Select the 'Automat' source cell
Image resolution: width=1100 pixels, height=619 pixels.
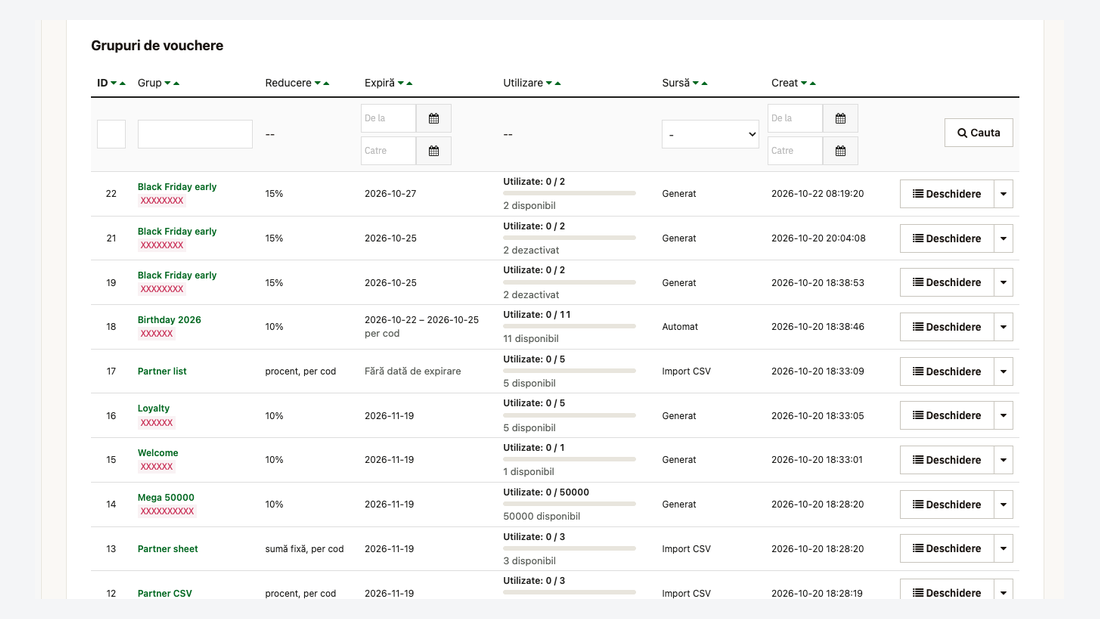tap(680, 327)
